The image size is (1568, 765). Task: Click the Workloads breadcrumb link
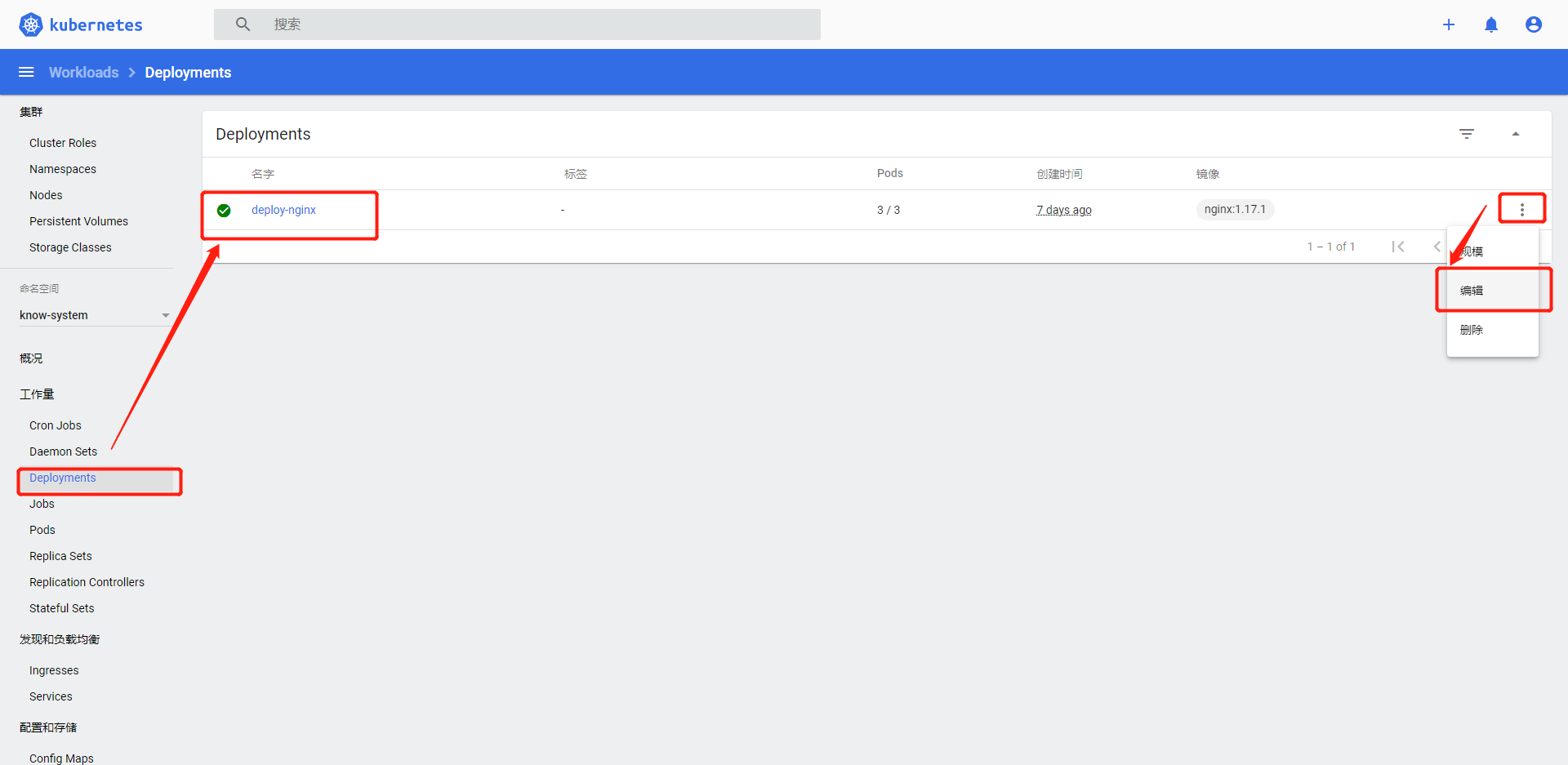83,72
